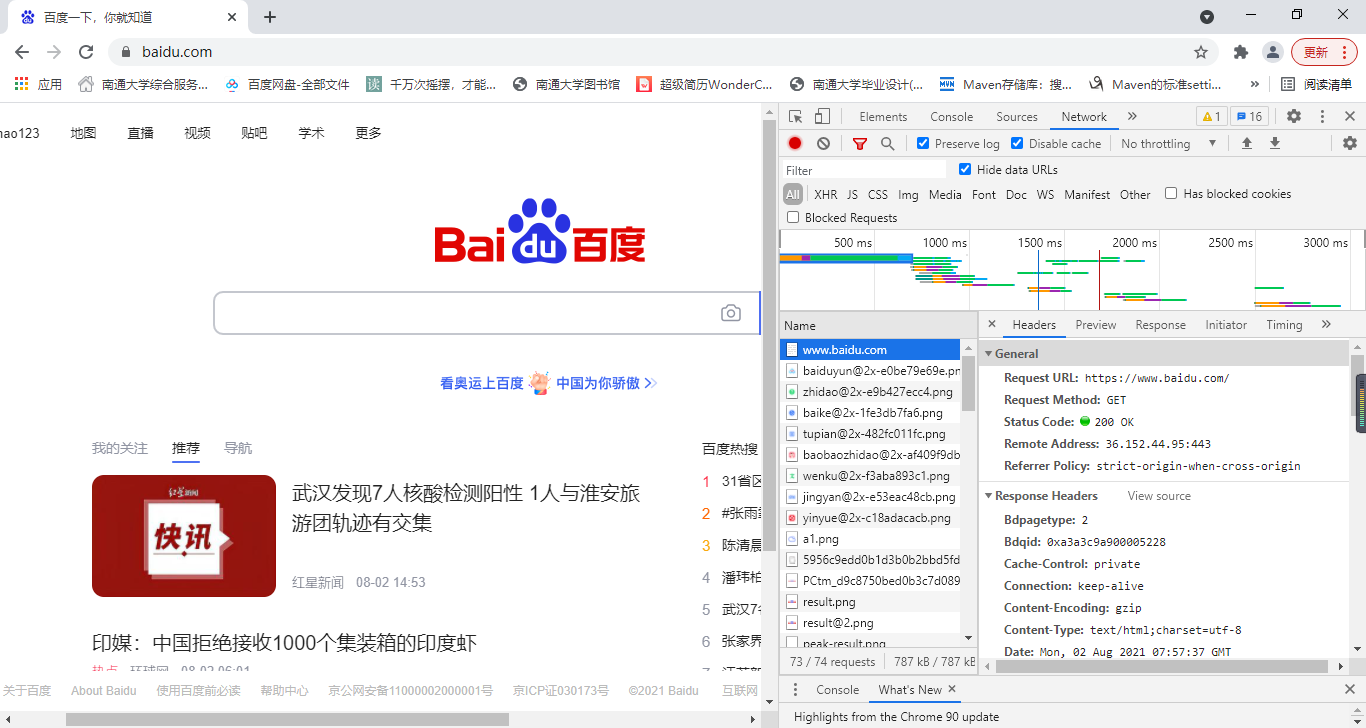1366x728 pixels.
Task: Select the result@2.png request row
Action: (870, 623)
